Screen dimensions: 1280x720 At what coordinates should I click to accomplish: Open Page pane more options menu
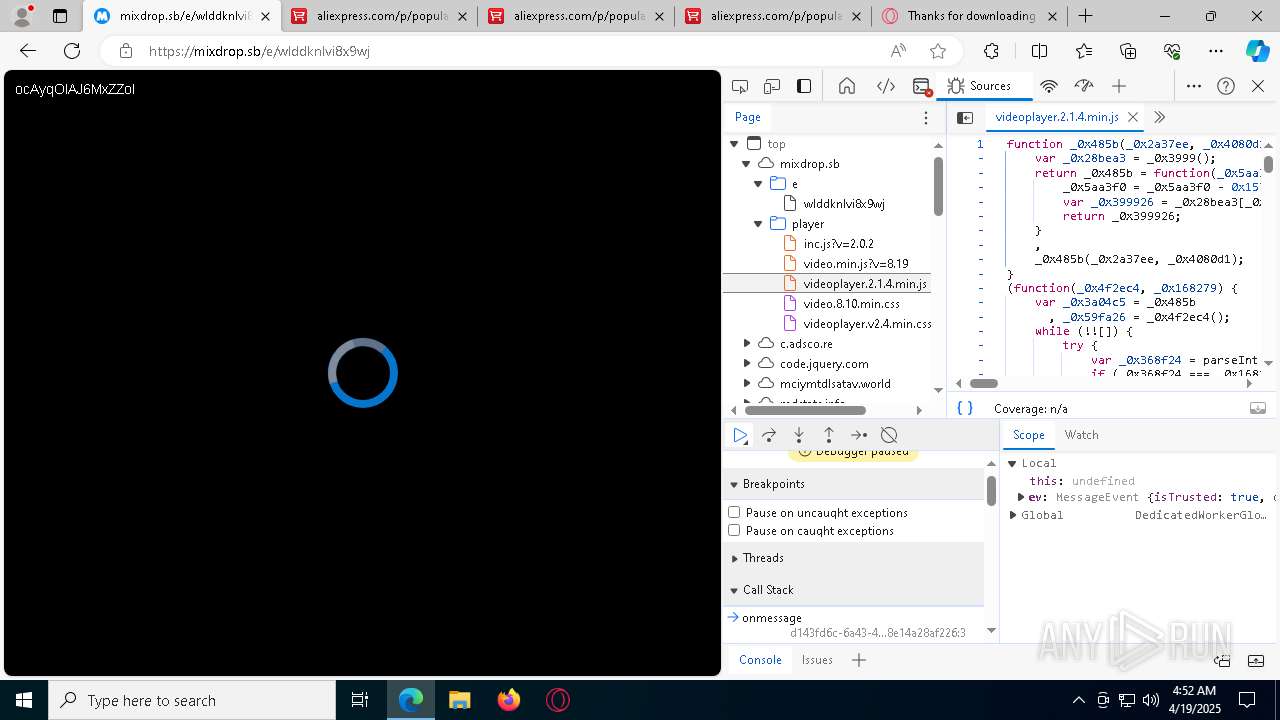tap(926, 118)
